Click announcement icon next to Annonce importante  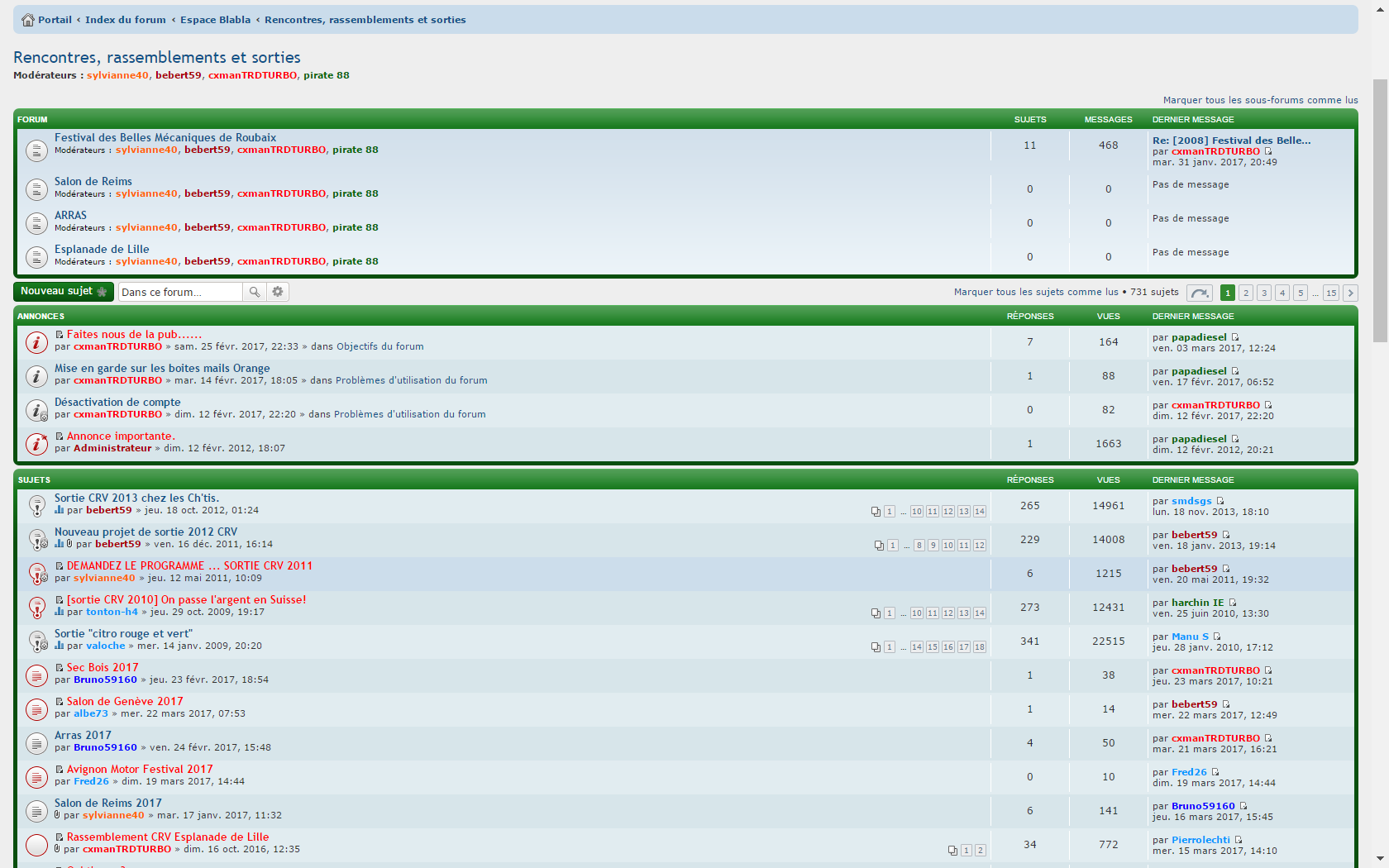(36, 444)
